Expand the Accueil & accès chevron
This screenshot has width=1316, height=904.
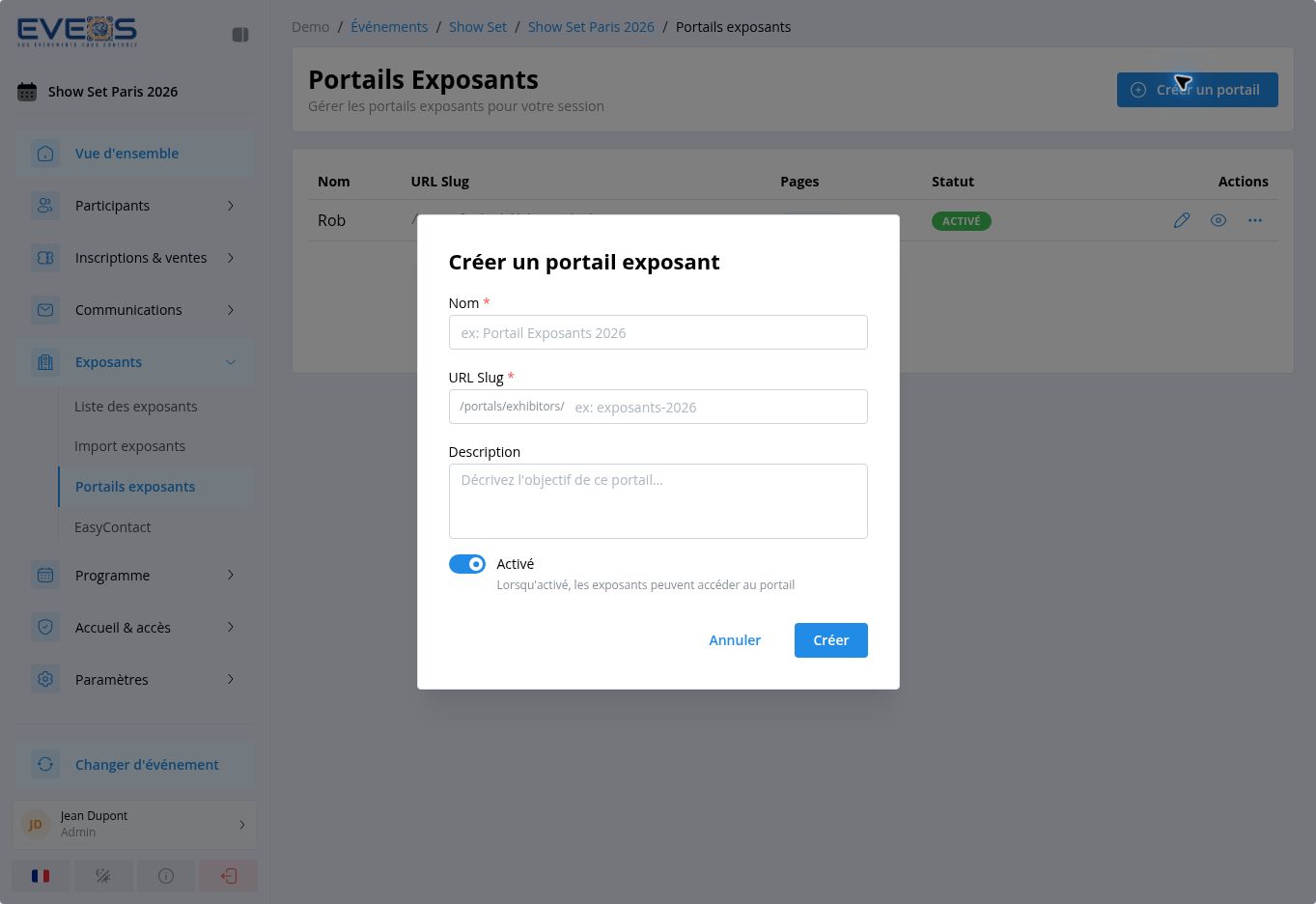231,628
